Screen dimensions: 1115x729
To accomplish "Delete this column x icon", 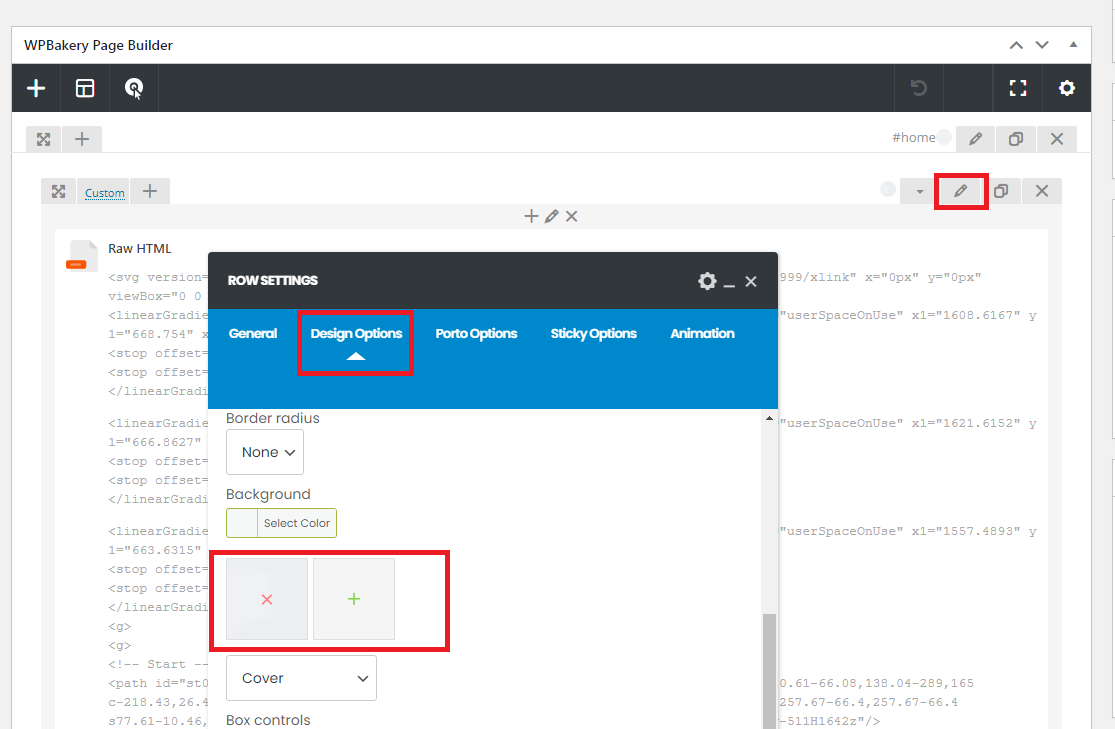I will 571,216.
